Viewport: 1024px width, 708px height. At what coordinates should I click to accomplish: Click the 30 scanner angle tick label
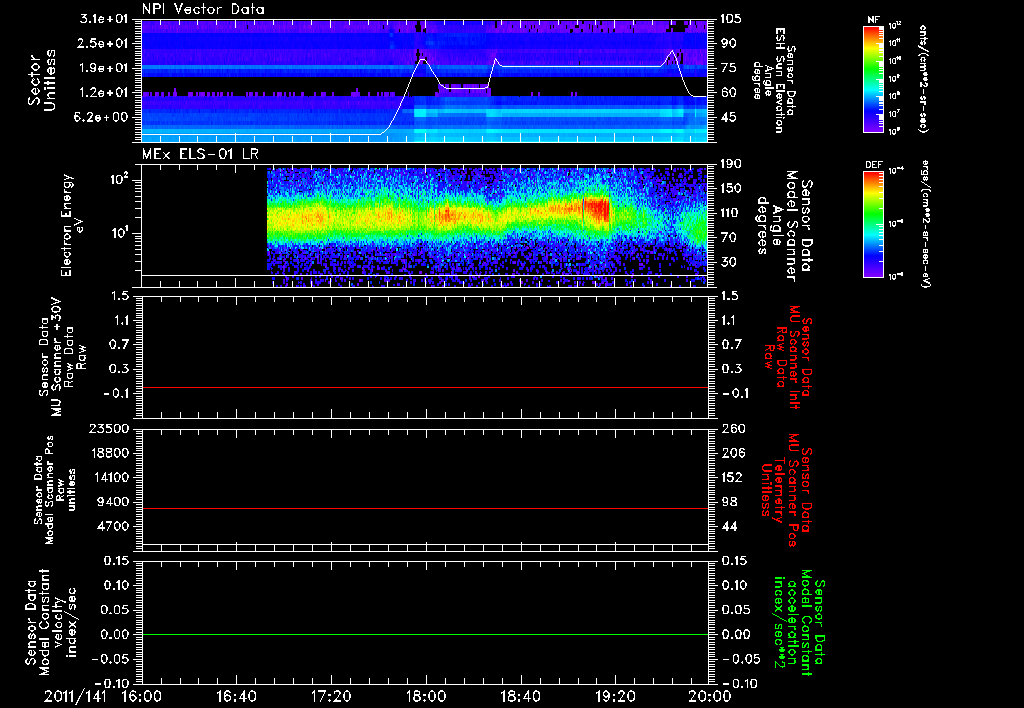(x=728, y=262)
